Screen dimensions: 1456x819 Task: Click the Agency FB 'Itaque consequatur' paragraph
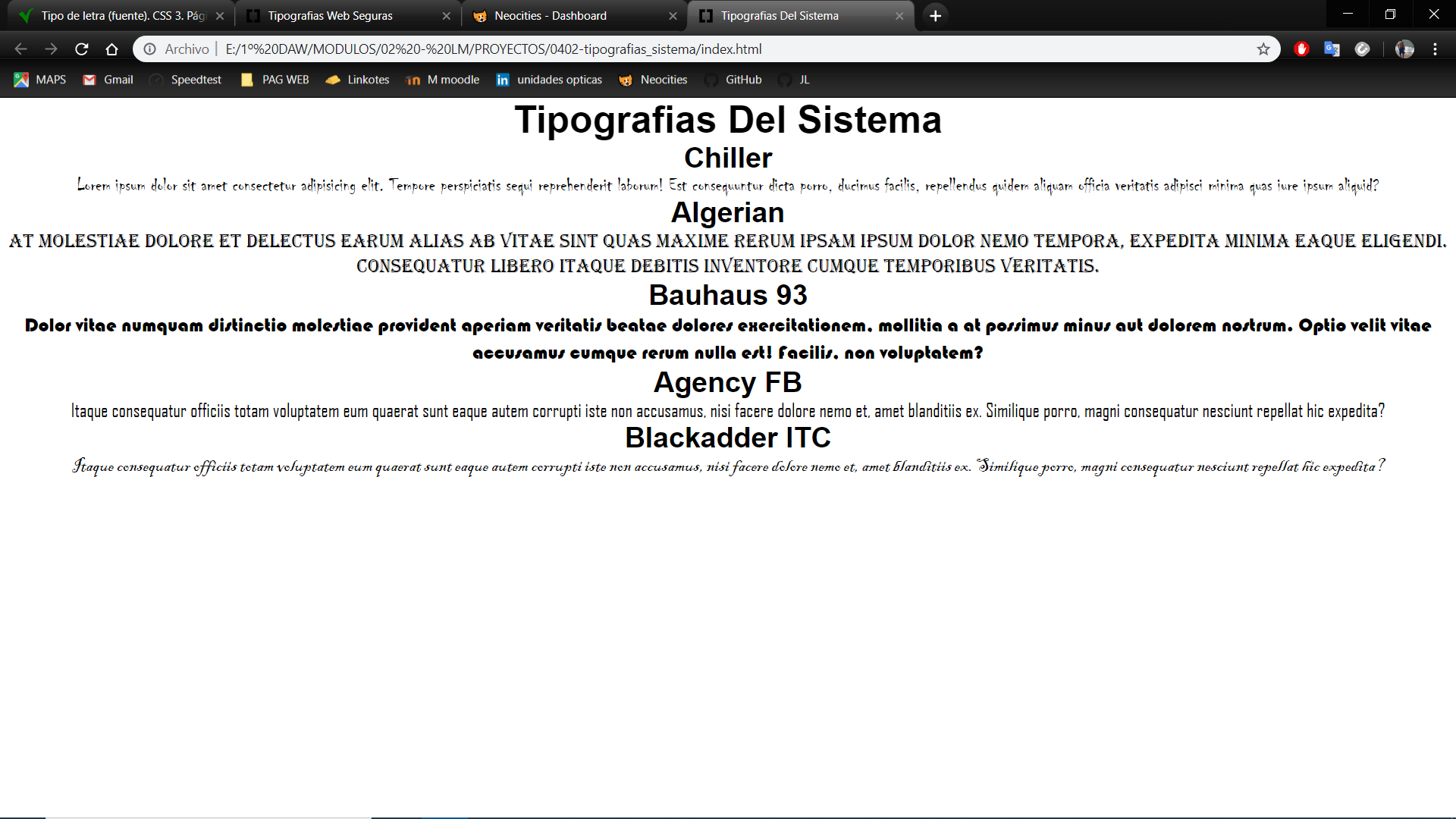(x=728, y=411)
